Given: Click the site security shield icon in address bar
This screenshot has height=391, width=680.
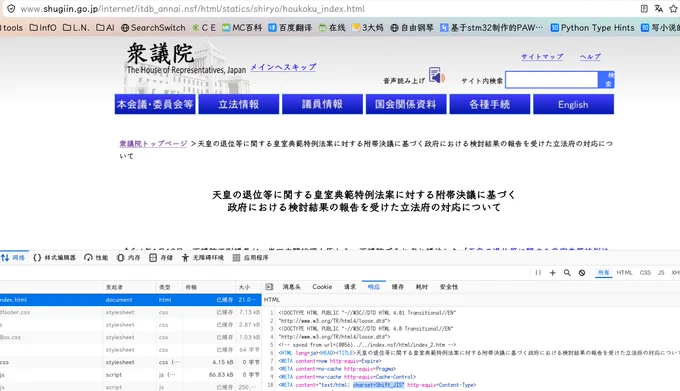Looking at the screenshot, I should pyautogui.click(x=11, y=9).
